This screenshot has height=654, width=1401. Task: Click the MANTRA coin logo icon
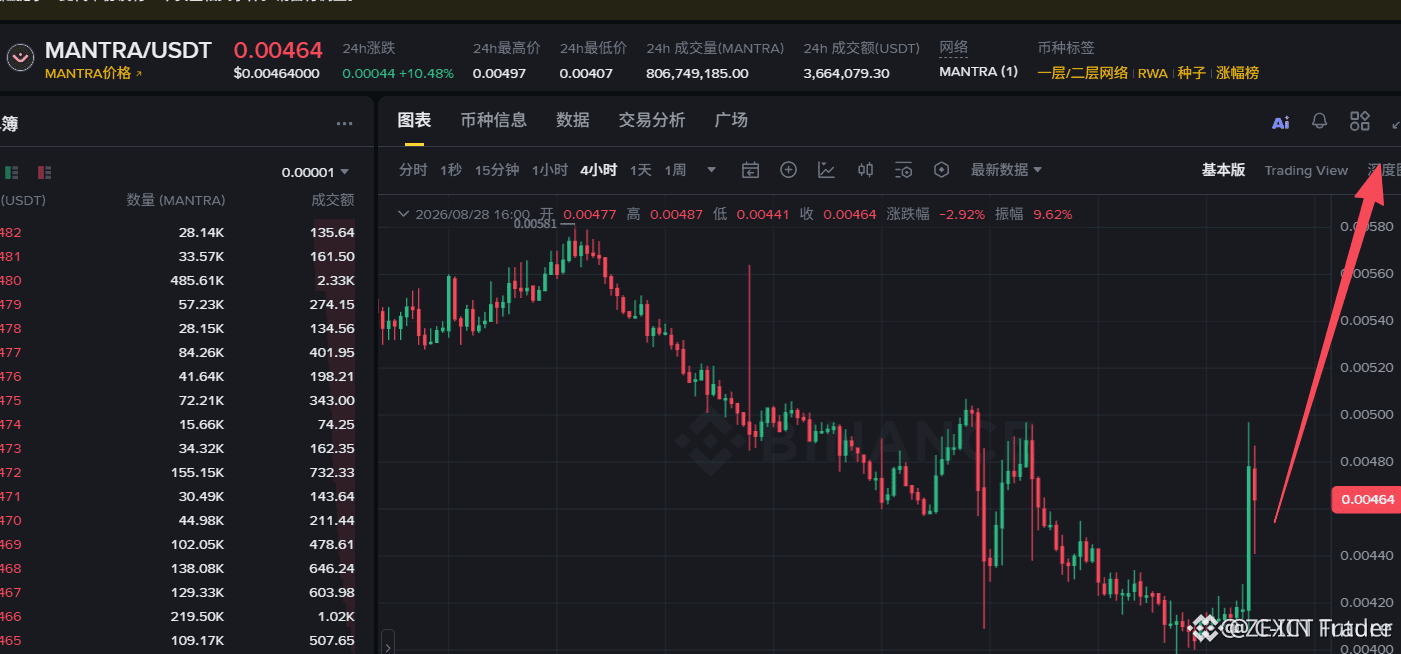point(20,57)
